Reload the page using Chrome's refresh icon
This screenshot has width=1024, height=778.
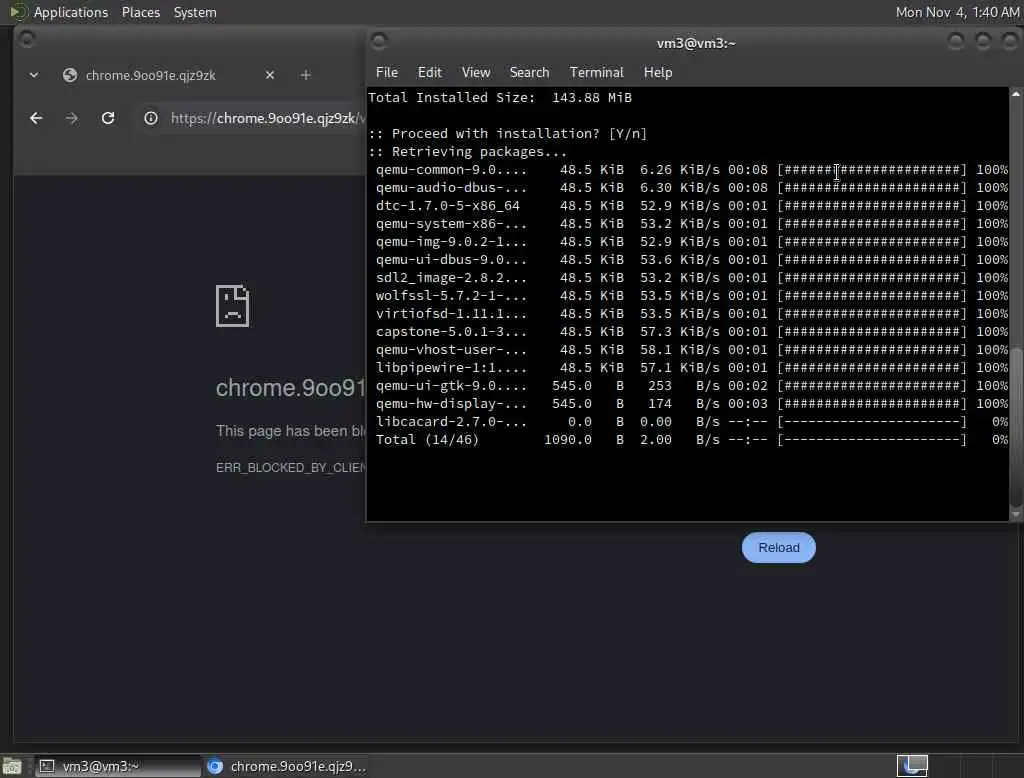click(x=108, y=118)
